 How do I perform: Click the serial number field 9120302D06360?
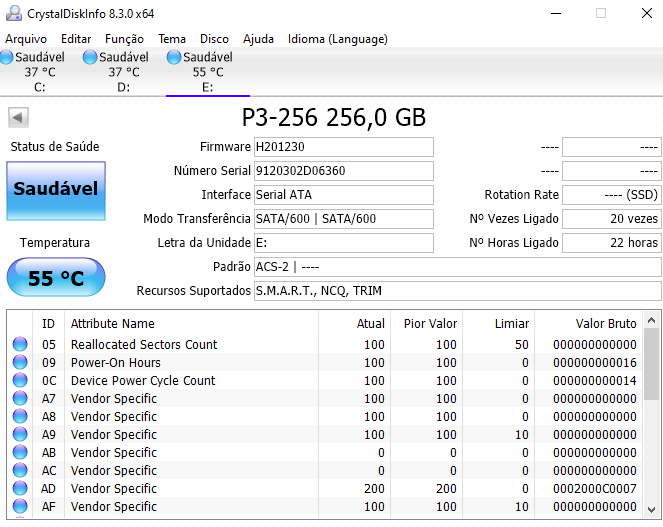(x=344, y=171)
